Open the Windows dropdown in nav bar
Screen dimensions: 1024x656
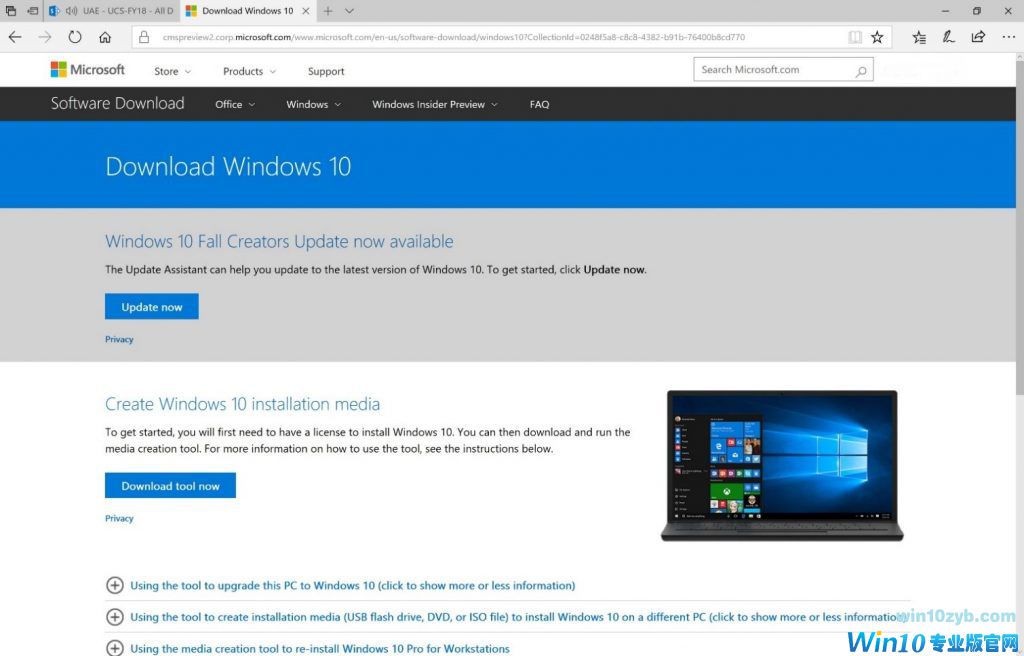coord(313,104)
